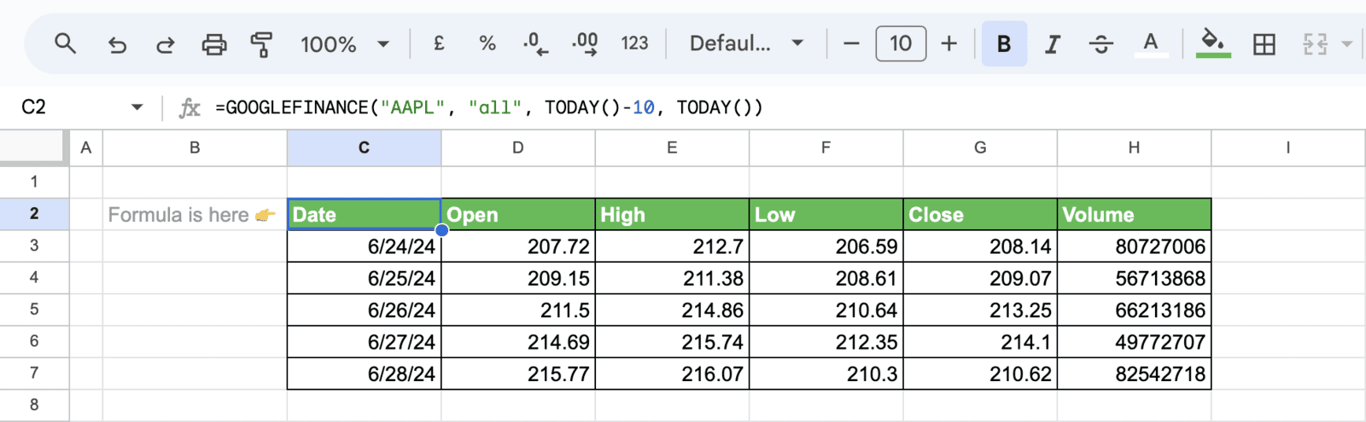Decrease decimal places
1366x422 pixels.
[x=536, y=44]
